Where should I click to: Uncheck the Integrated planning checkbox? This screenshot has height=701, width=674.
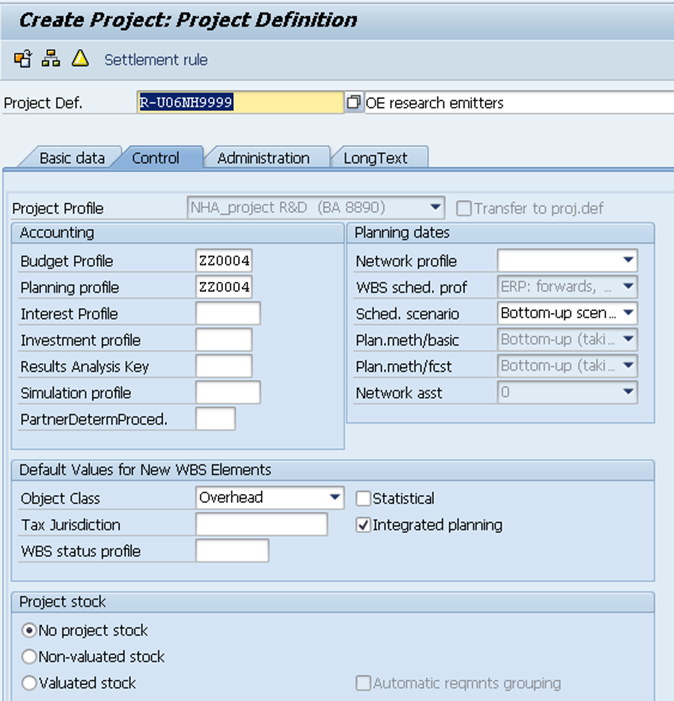click(x=364, y=525)
